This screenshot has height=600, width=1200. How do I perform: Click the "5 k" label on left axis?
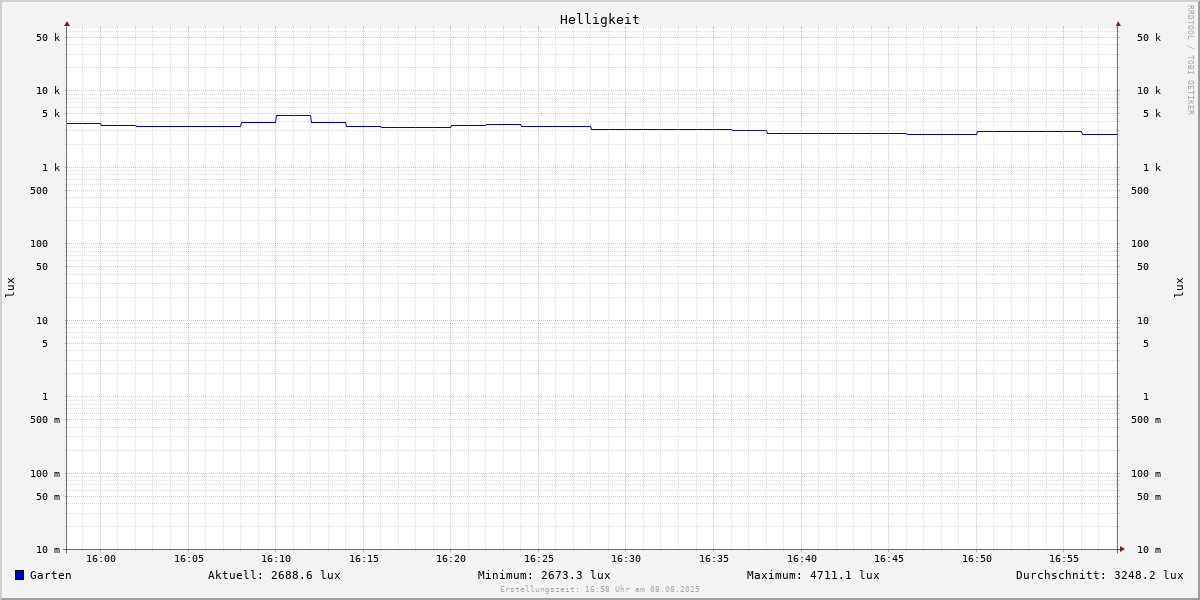51,114
